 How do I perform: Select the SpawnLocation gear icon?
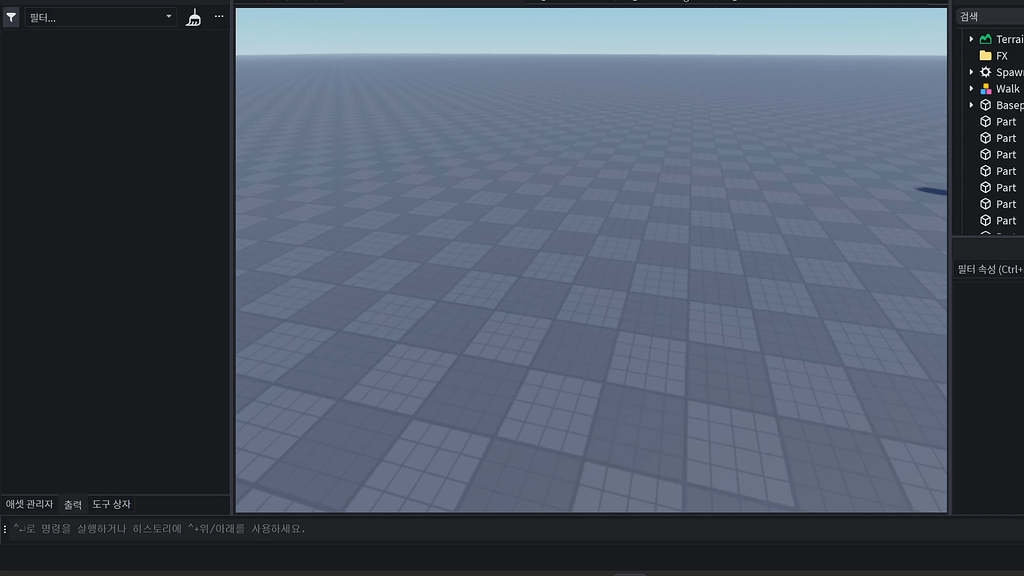pos(986,72)
